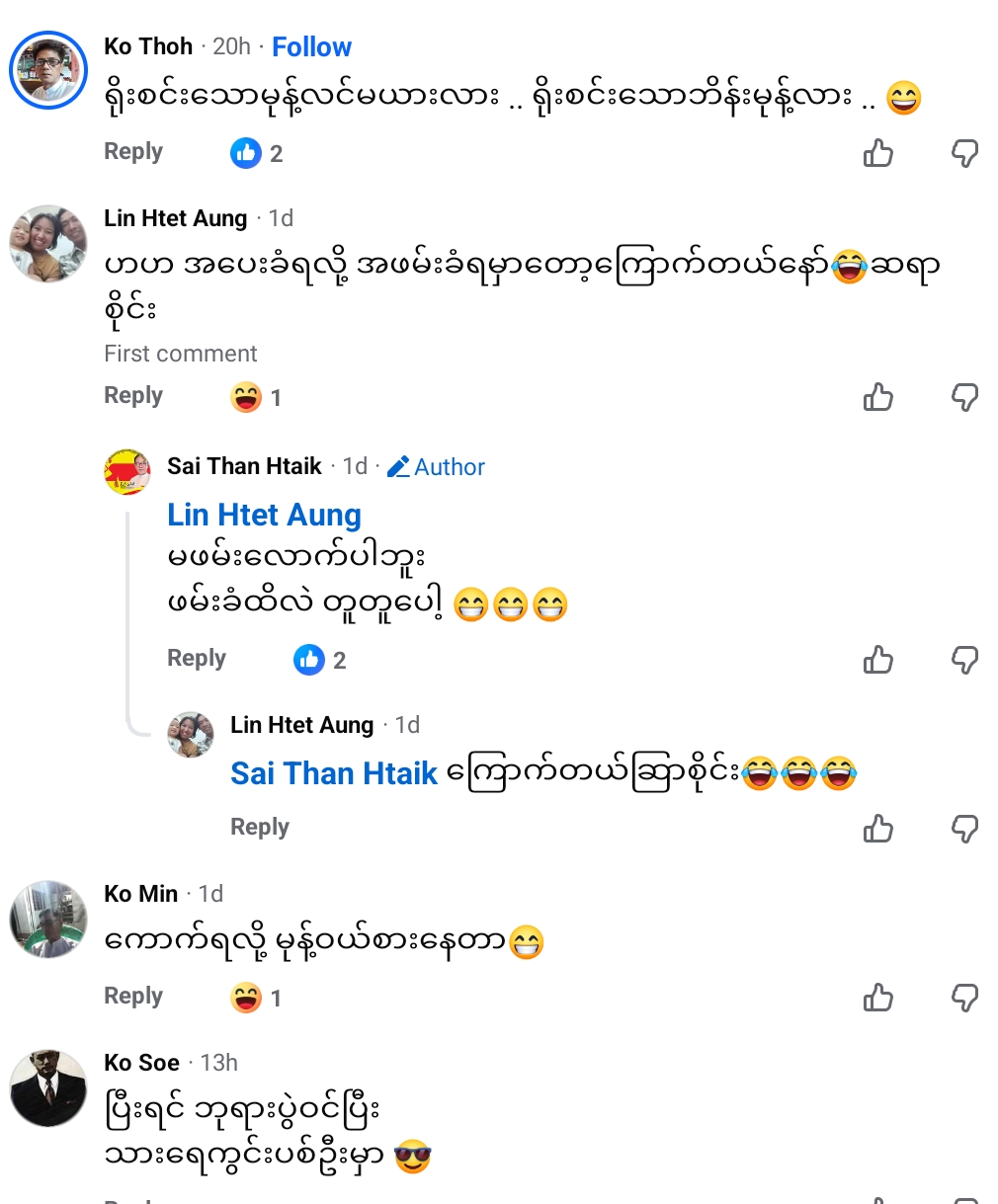This screenshot has width=998, height=1204.
Task: Open Ko Soe's profile avatar
Action: coord(48,1088)
